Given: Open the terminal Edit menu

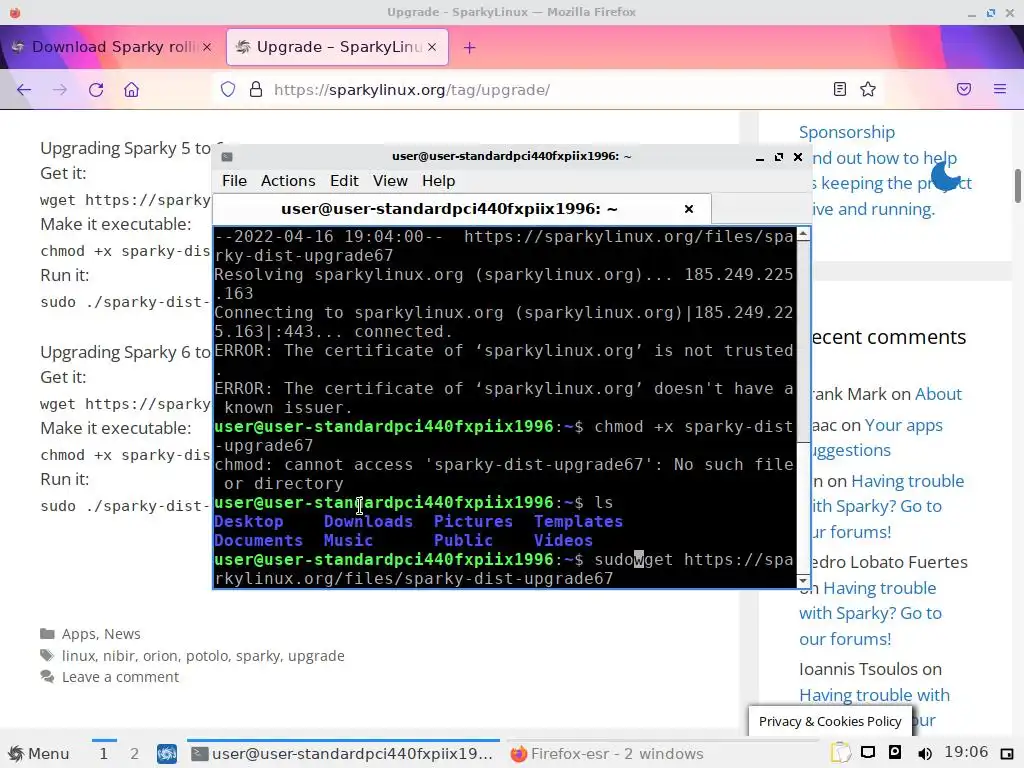Looking at the screenshot, I should (344, 181).
